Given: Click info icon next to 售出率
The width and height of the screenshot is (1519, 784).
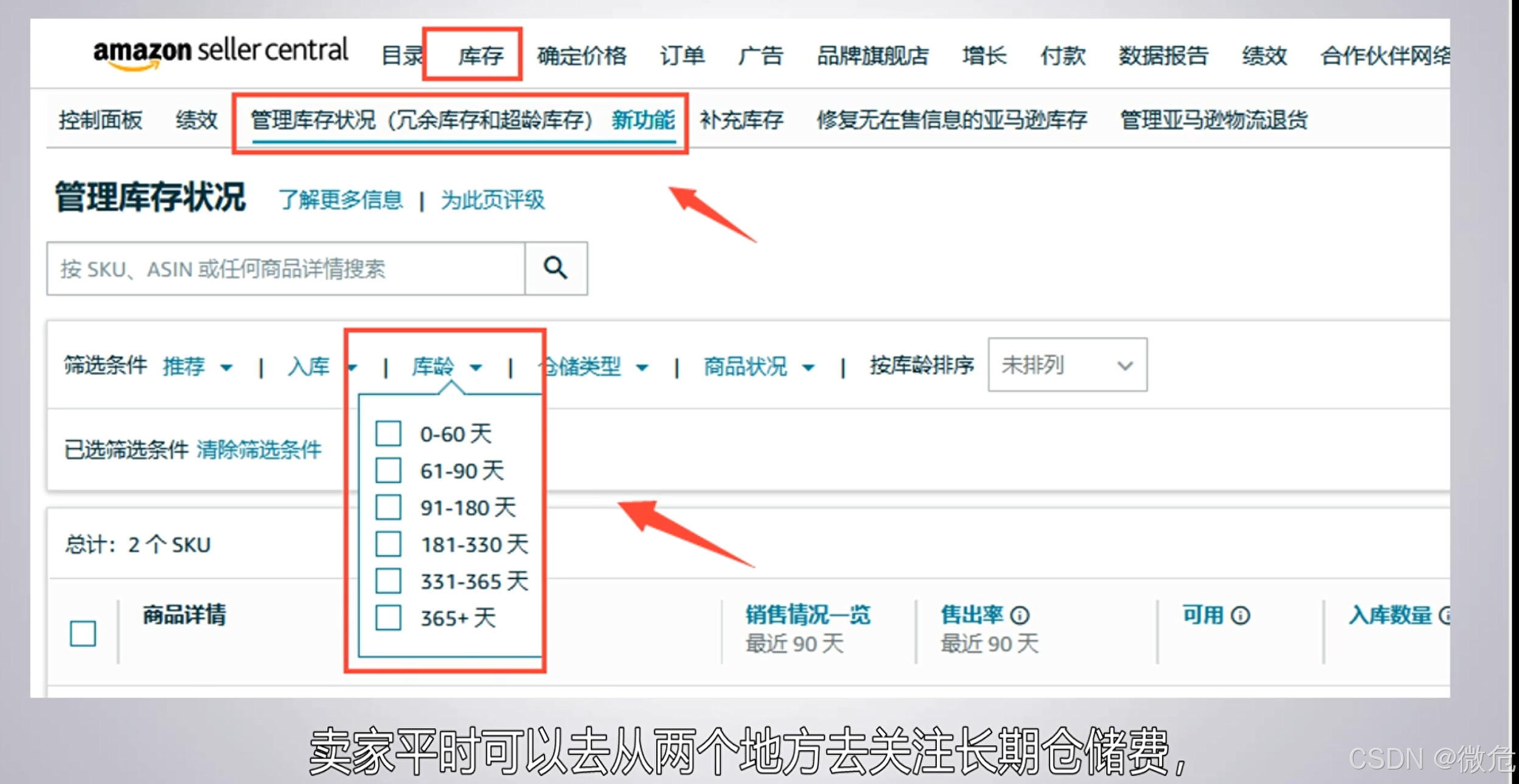Looking at the screenshot, I should [1020, 616].
